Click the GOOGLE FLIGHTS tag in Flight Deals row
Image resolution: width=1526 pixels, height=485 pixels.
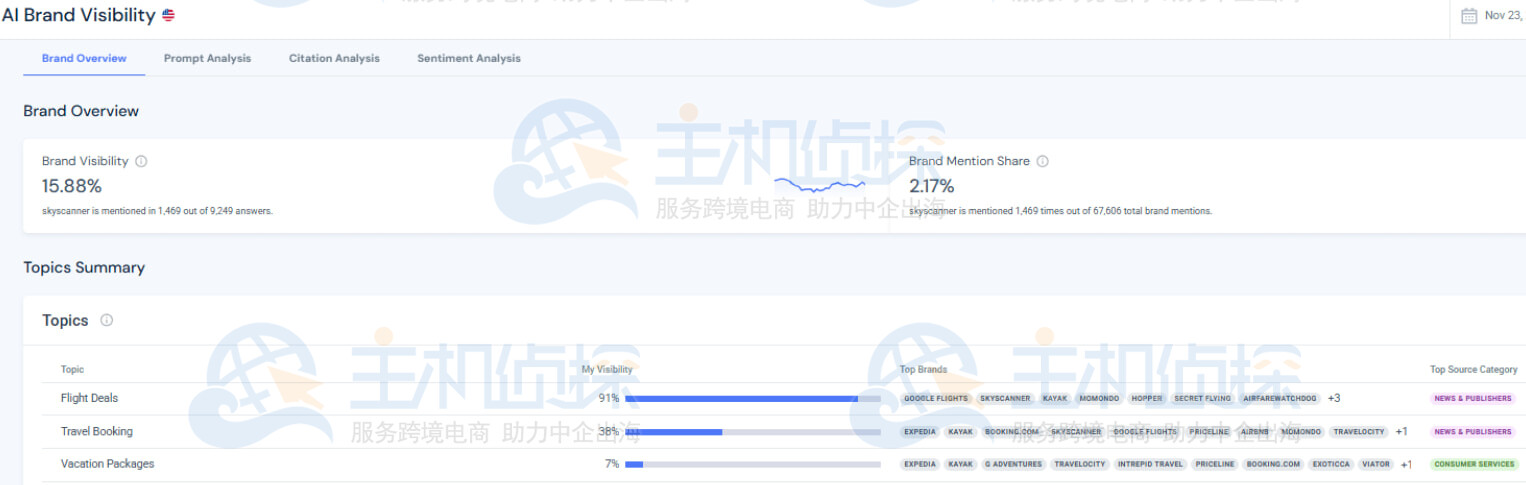point(936,398)
